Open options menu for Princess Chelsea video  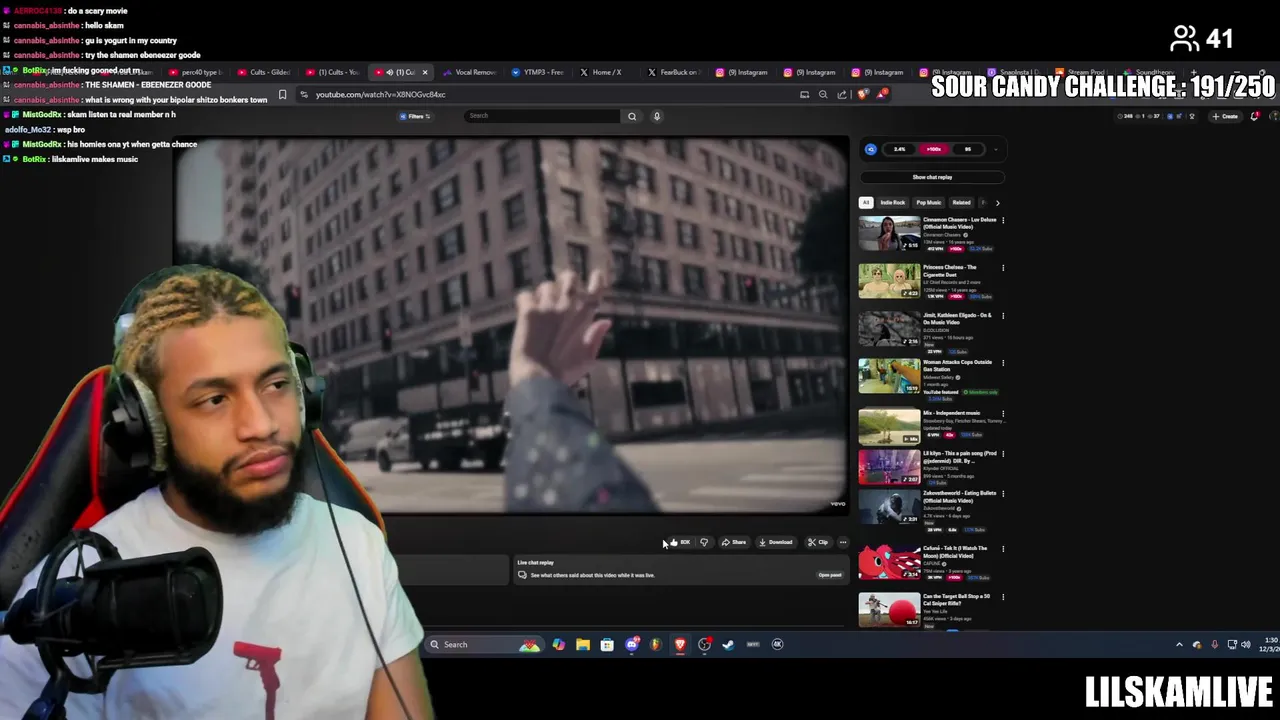(1003, 268)
